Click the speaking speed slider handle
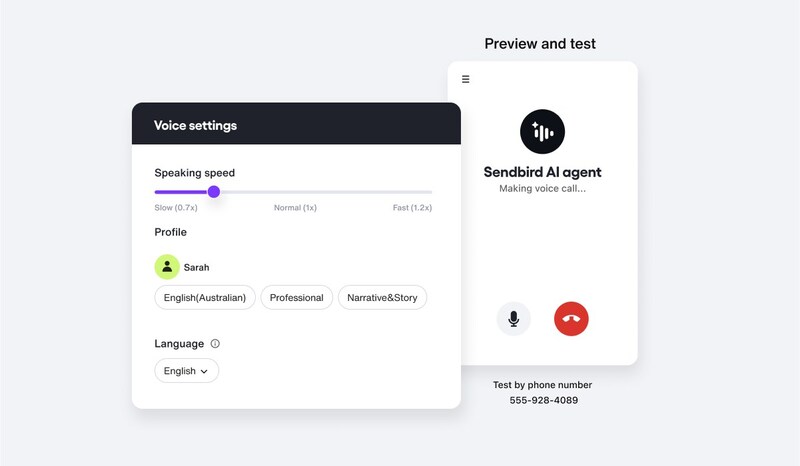The width and height of the screenshot is (800, 466). pyautogui.click(x=214, y=191)
